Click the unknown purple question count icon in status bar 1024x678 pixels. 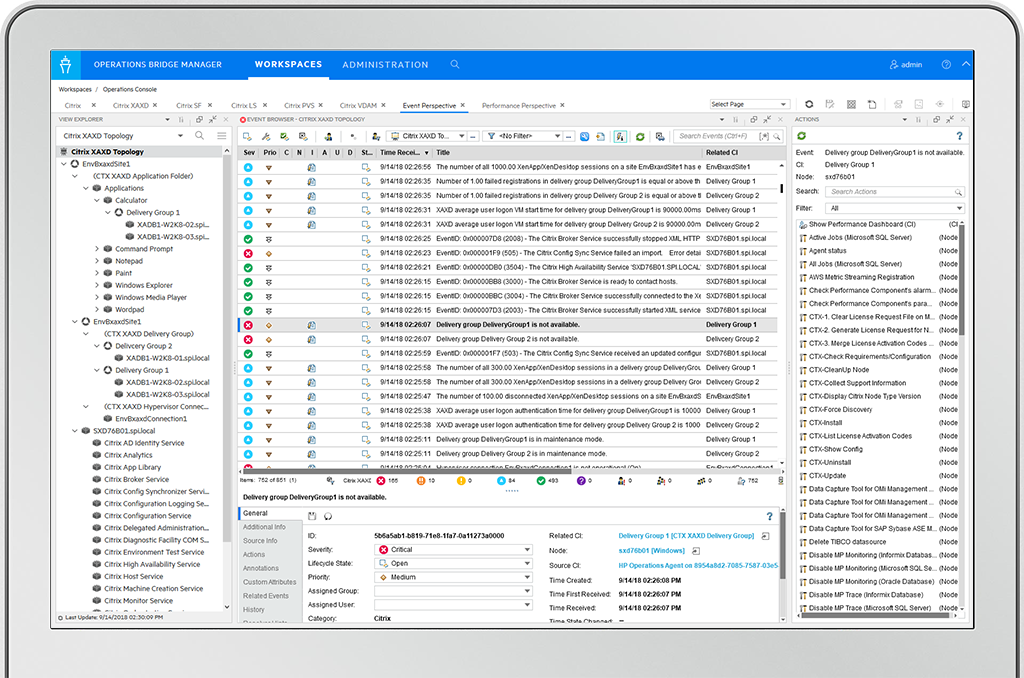pyautogui.click(x=581, y=481)
